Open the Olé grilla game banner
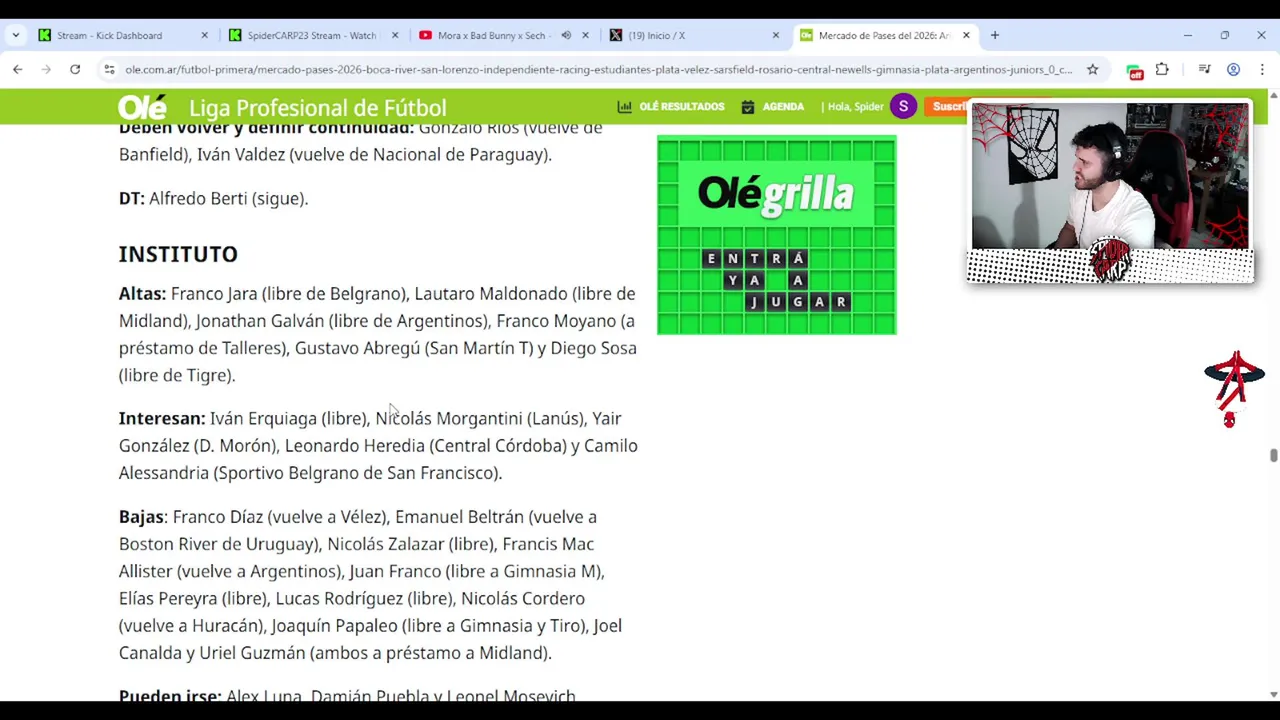The image size is (1280, 720). point(777,235)
